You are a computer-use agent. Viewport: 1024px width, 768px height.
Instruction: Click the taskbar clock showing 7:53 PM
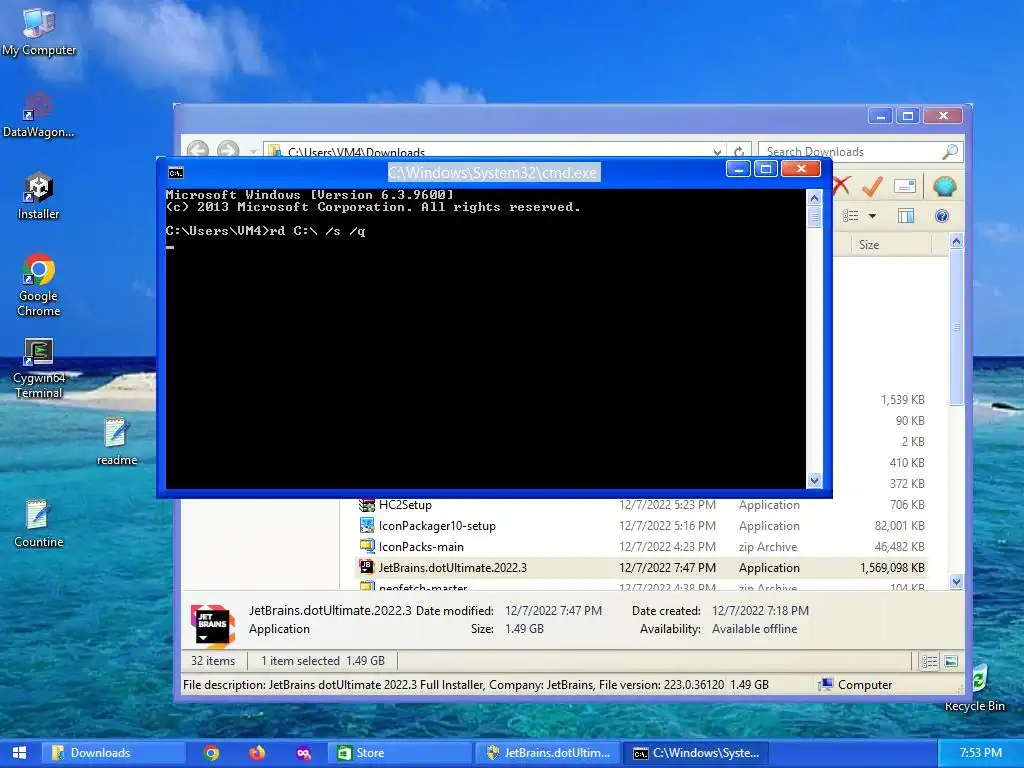coord(981,753)
